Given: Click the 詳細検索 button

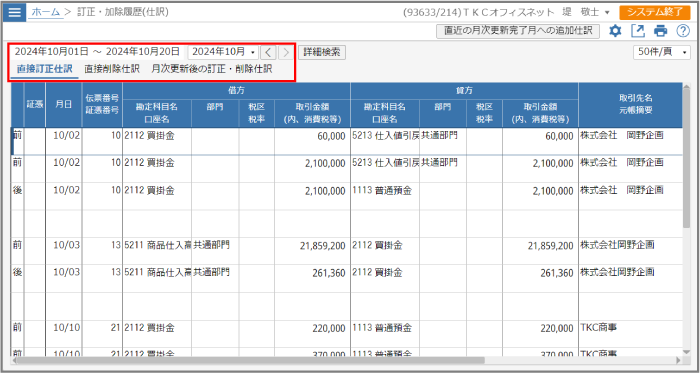Looking at the screenshot, I should pyautogui.click(x=322, y=52).
